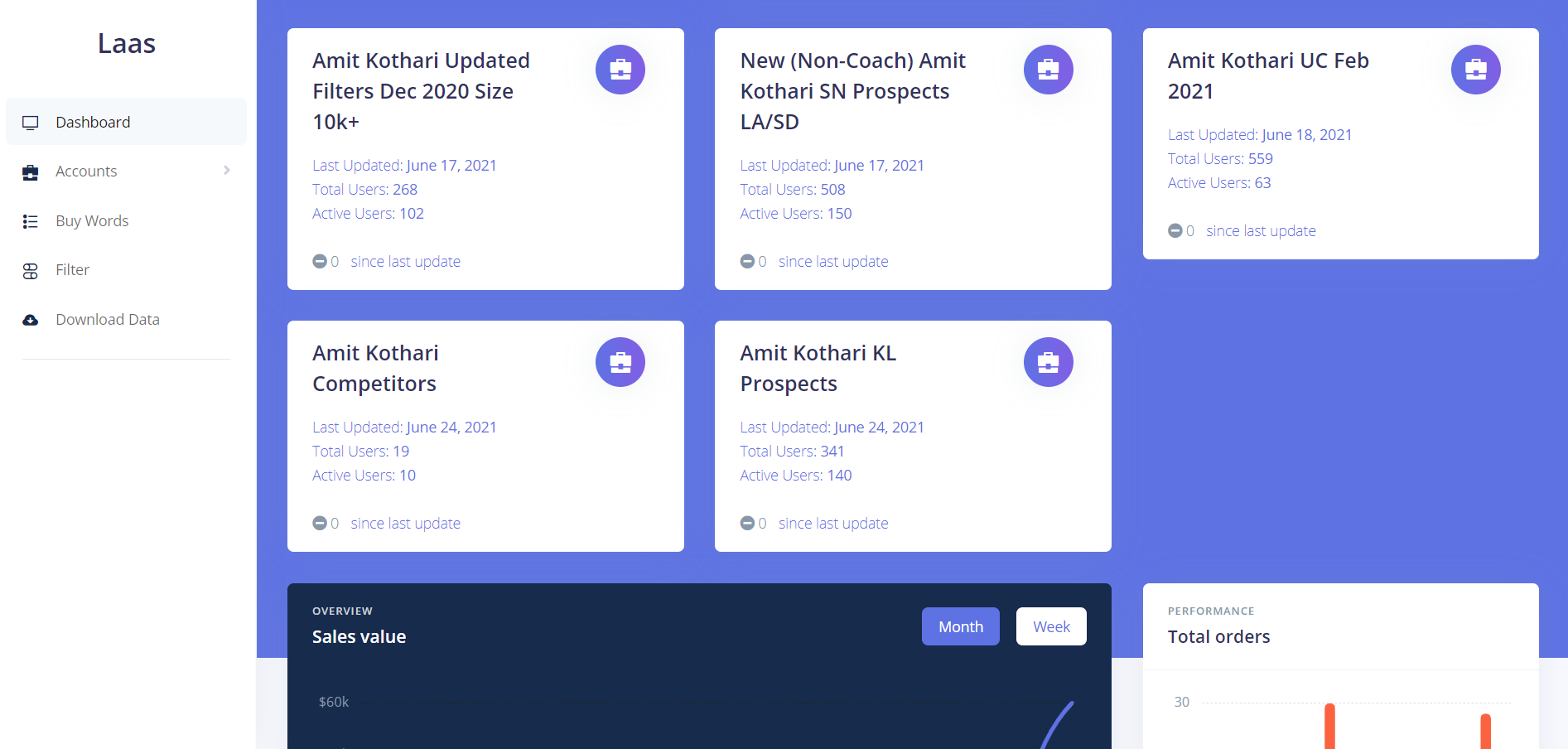The height and width of the screenshot is (749, 1568).
Task: Click minus icon on KL Prospects card
Action: (x=747, y=523)
